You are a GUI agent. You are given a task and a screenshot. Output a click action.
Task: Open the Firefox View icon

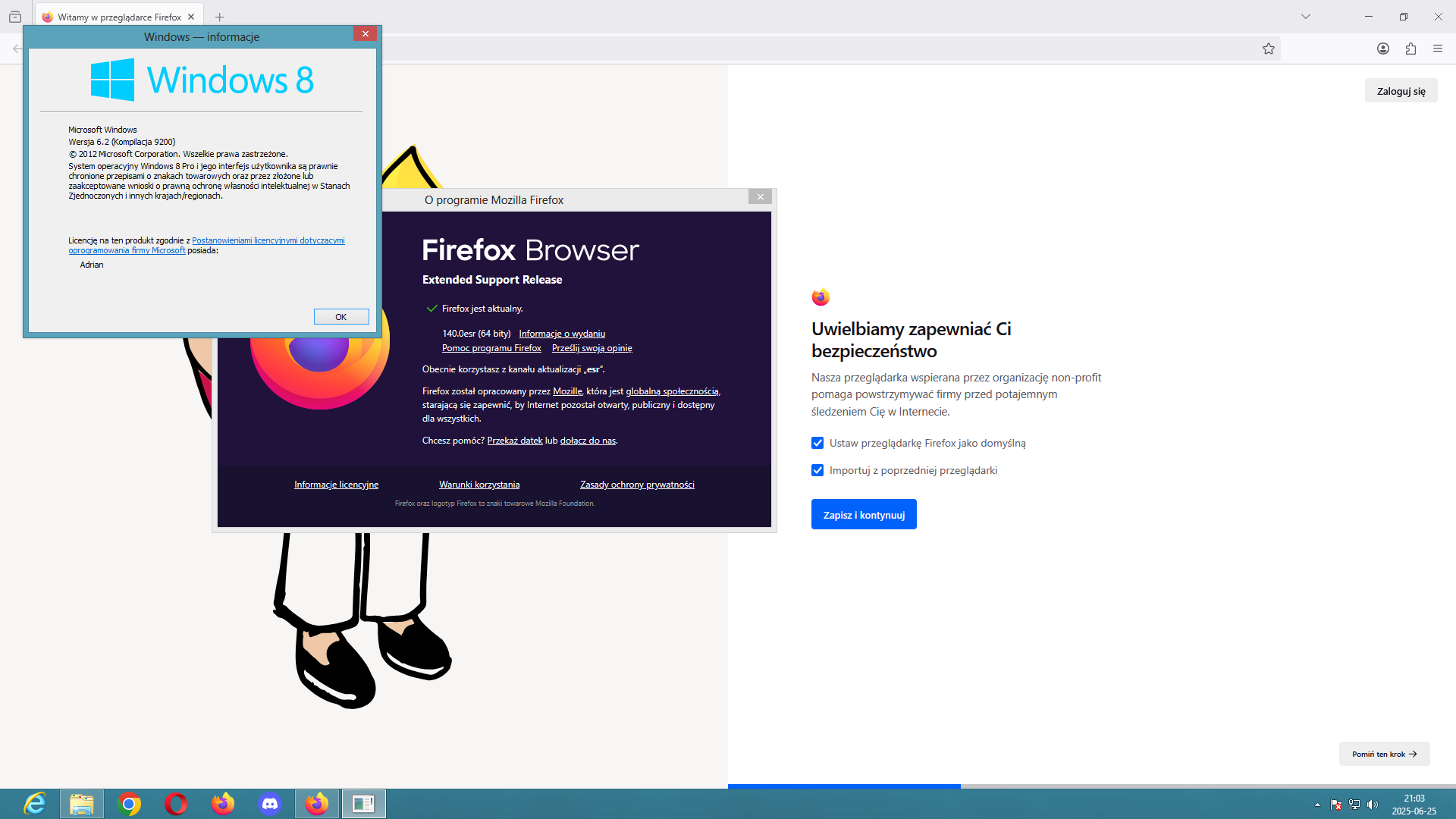click(15, 17)
